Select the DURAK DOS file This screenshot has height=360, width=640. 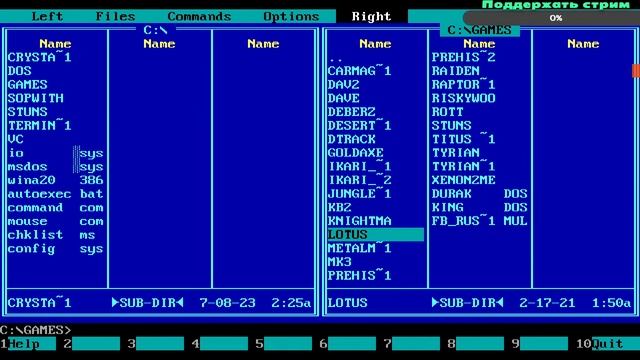click(480, 194)
